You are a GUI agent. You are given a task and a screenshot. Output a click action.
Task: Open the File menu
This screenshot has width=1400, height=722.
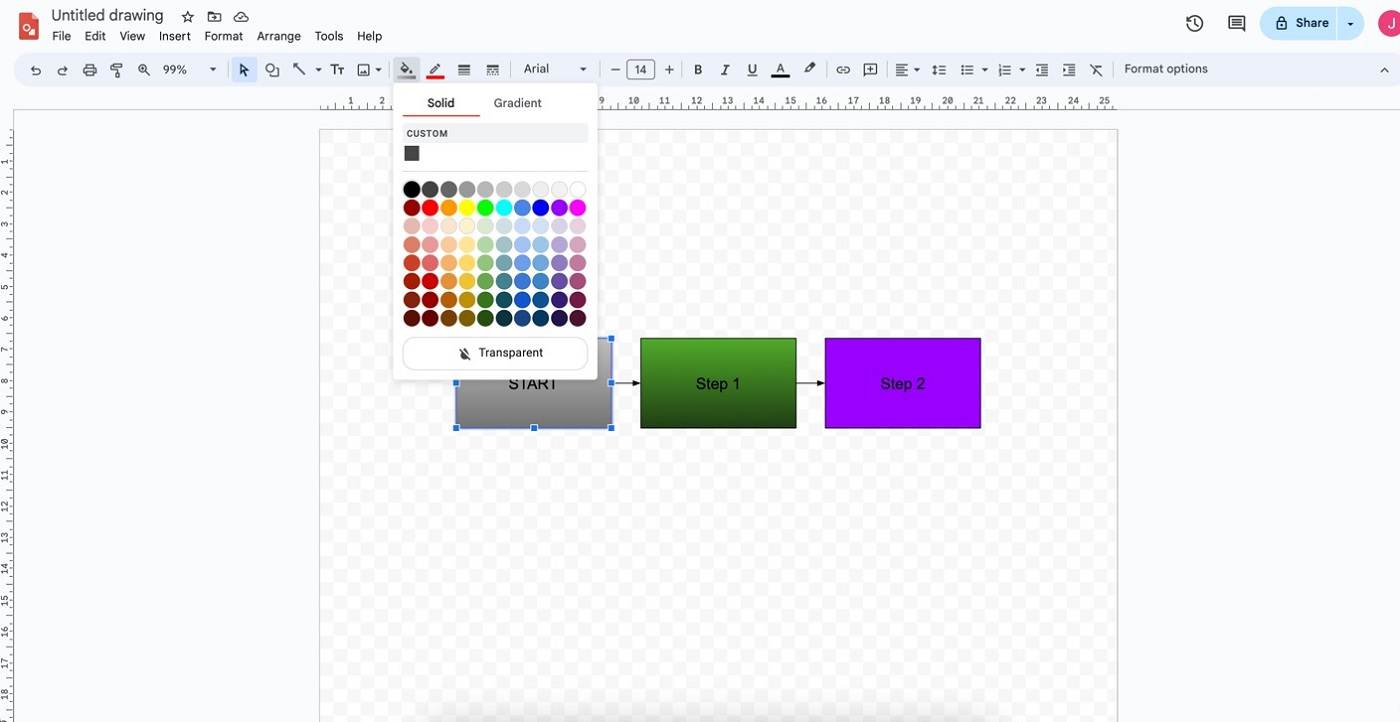61,36
